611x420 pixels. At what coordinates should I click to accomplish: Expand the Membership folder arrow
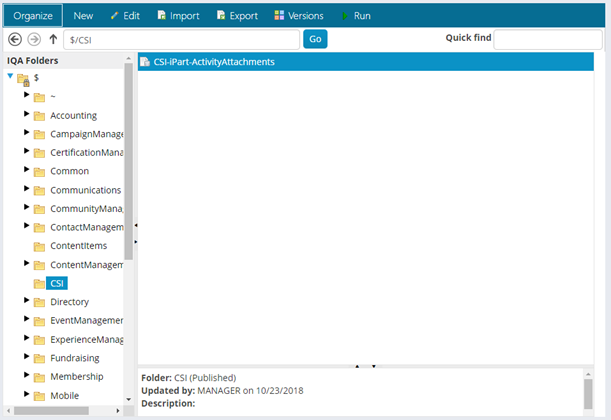[27, 376]
